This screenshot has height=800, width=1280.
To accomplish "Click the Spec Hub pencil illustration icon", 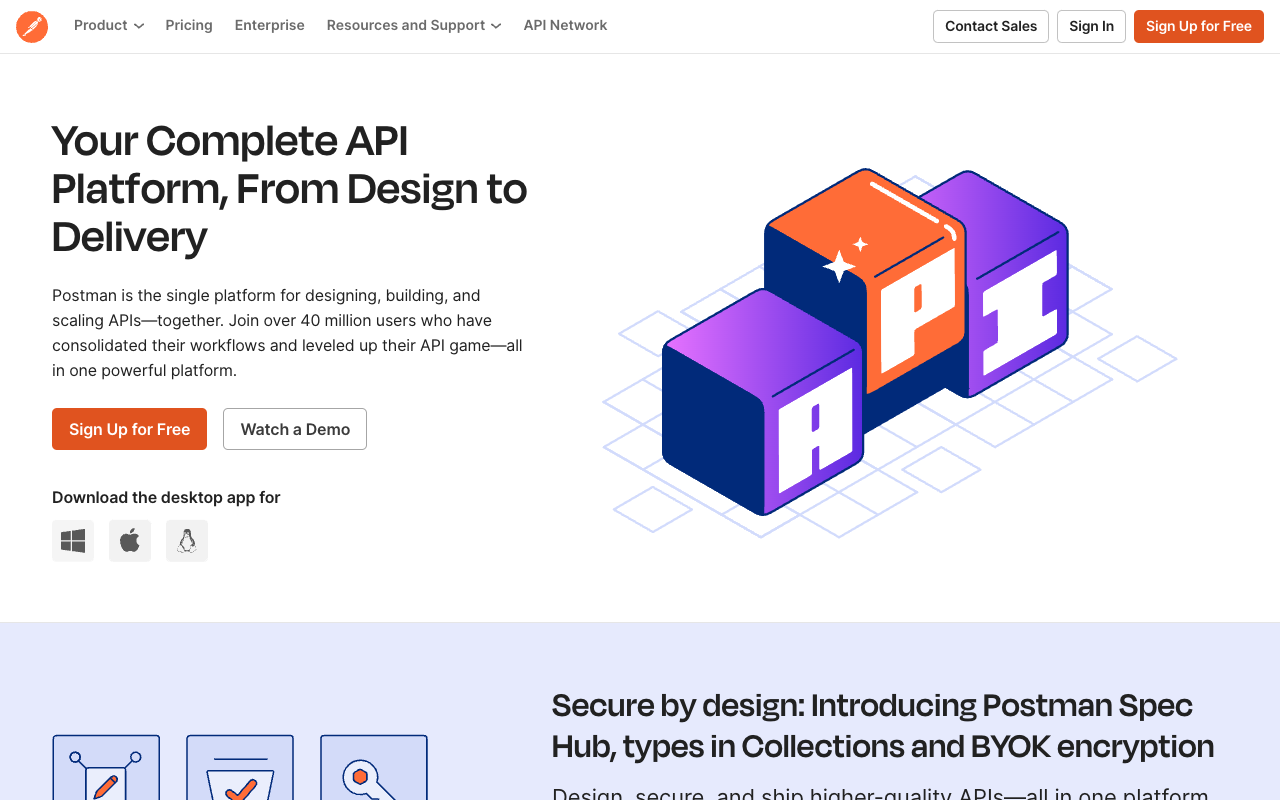I will tap(106, 768).
